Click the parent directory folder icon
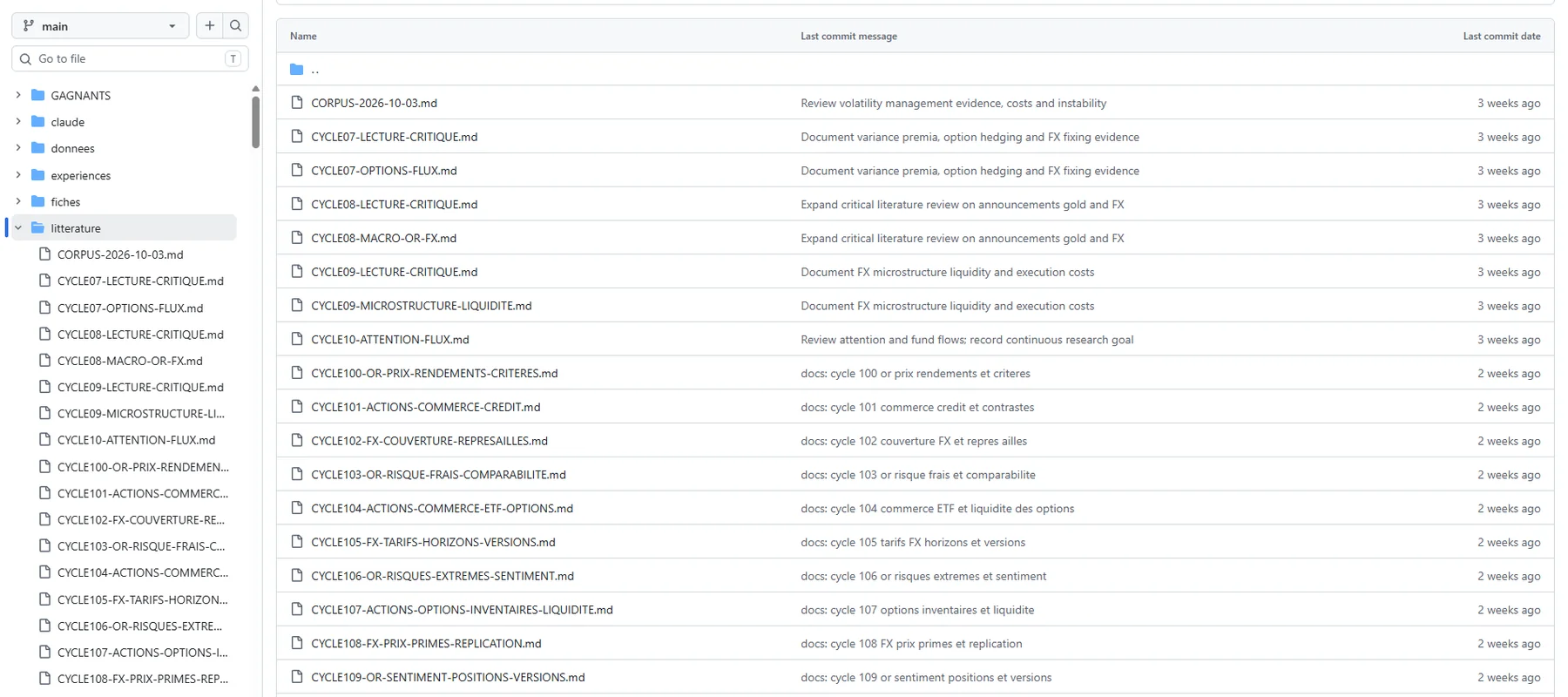The height and width of the screenshot is (697, 1568). (296, 69)
